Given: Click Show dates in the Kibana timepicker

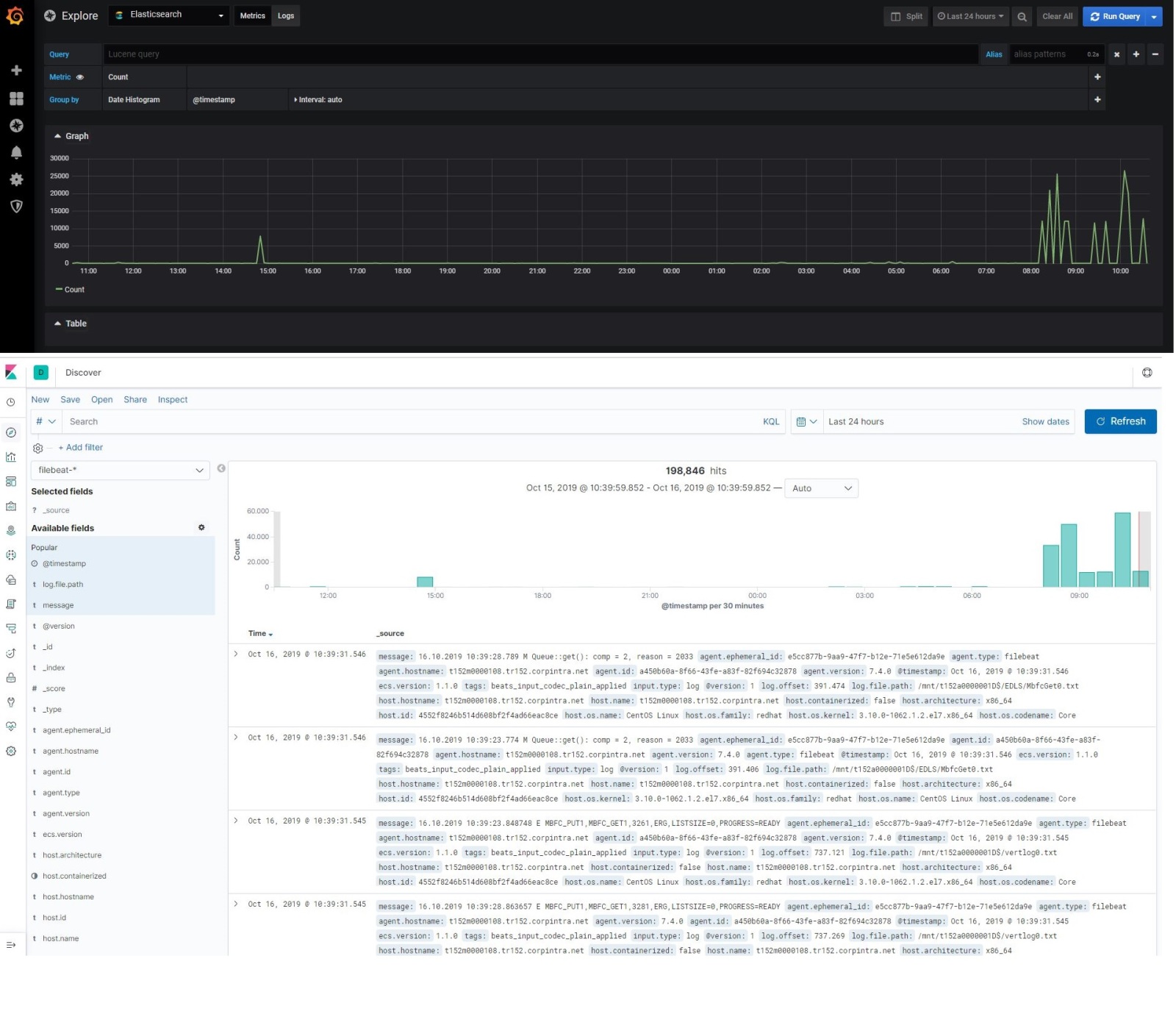Looking at the screenshot, I should [1045, 421].
